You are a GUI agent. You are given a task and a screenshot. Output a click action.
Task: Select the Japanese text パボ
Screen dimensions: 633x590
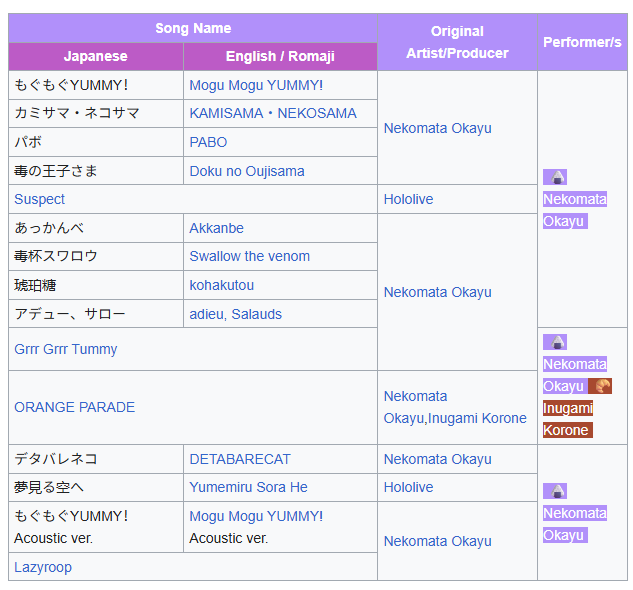(28, 142)
